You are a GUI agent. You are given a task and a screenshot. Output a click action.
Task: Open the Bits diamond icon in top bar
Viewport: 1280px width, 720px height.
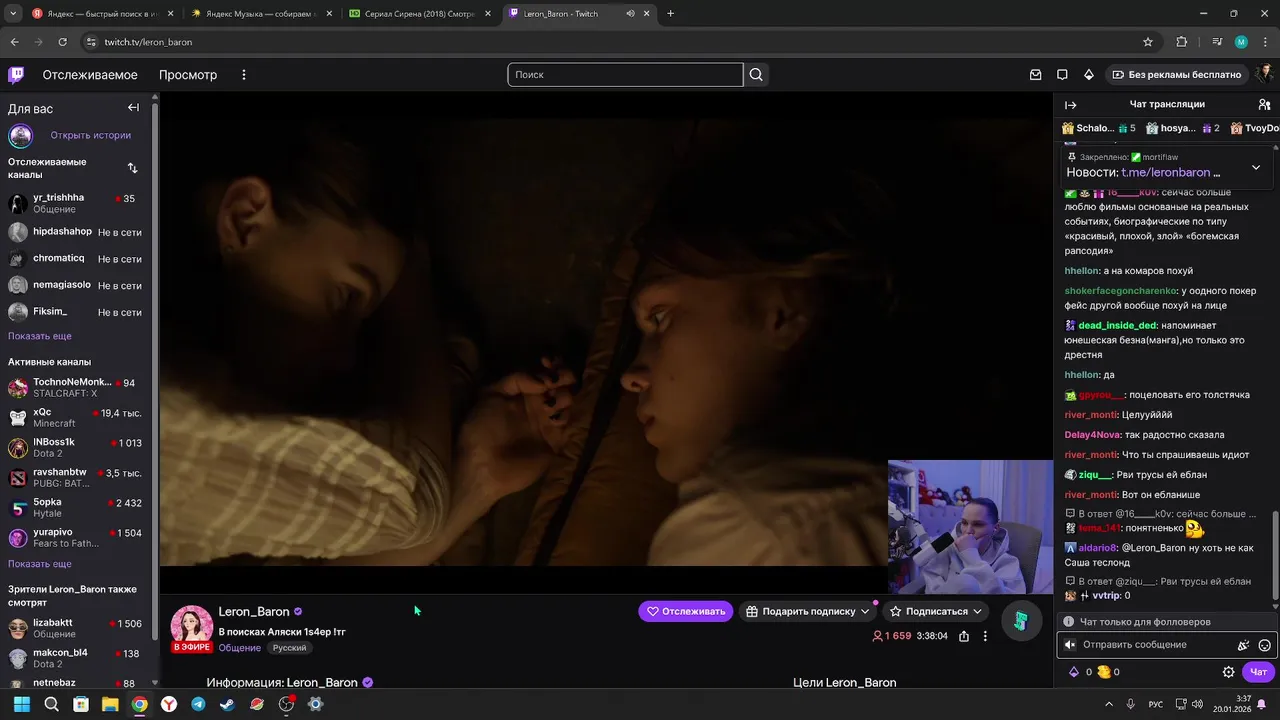click(1089, 75)
